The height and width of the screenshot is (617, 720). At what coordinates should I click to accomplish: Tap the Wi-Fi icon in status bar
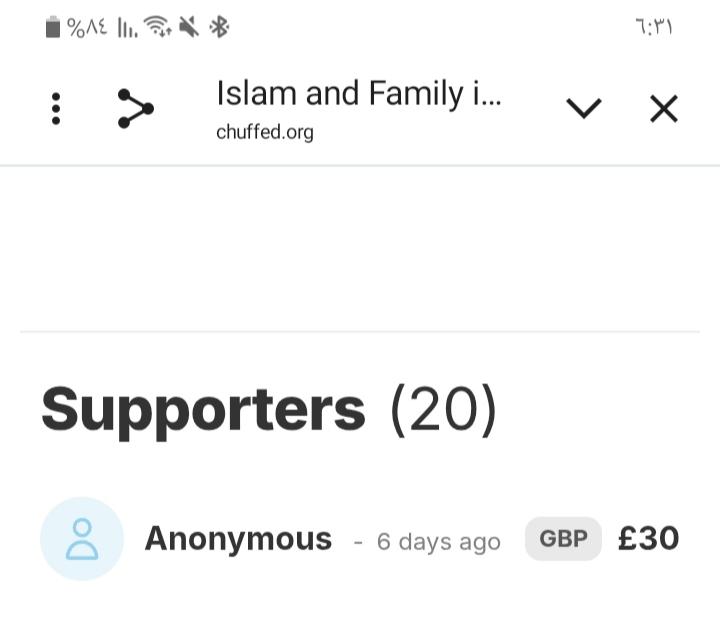click(158, 26)
